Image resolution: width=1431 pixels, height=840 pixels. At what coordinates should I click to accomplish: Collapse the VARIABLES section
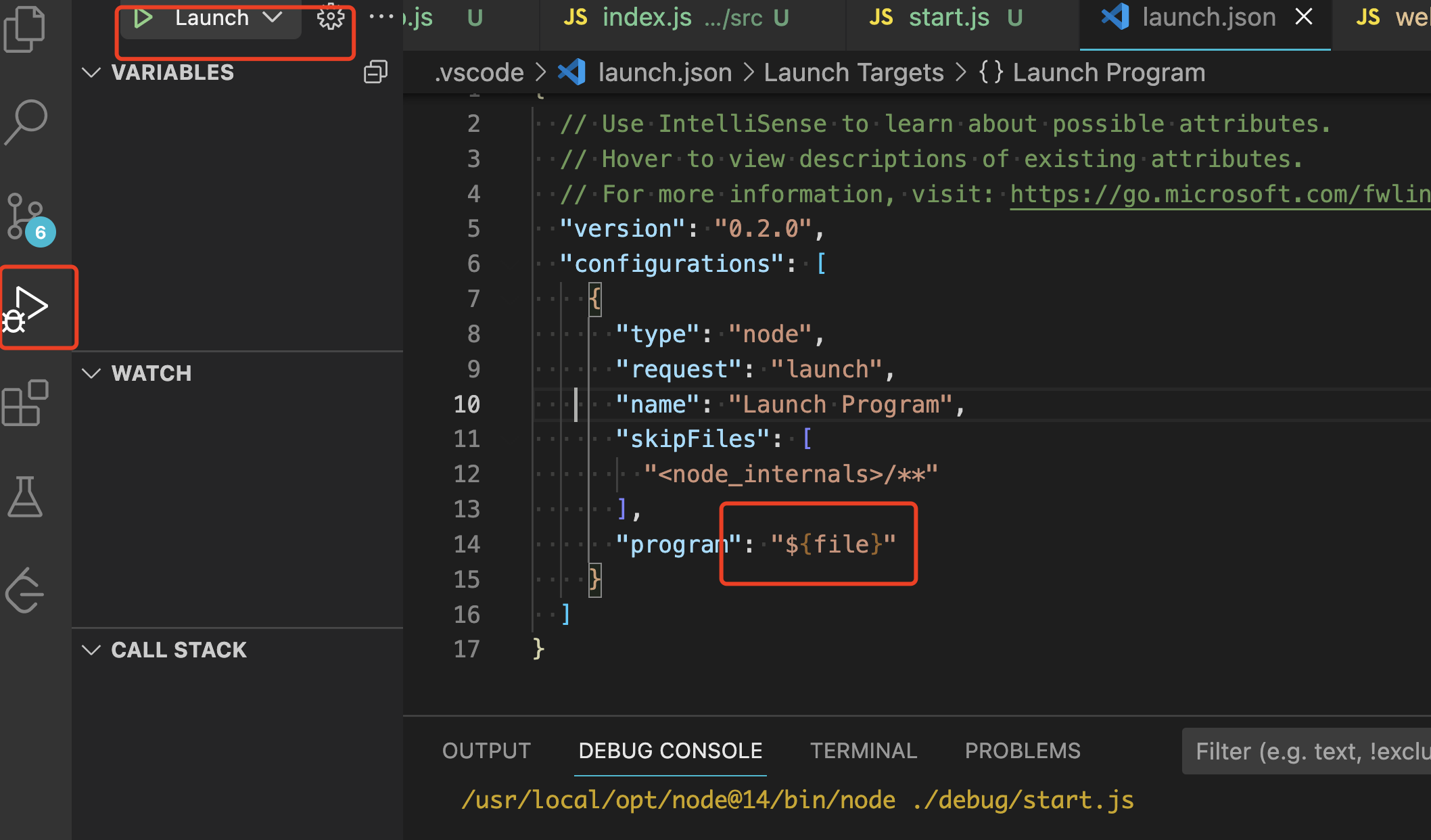coord(91,72)
